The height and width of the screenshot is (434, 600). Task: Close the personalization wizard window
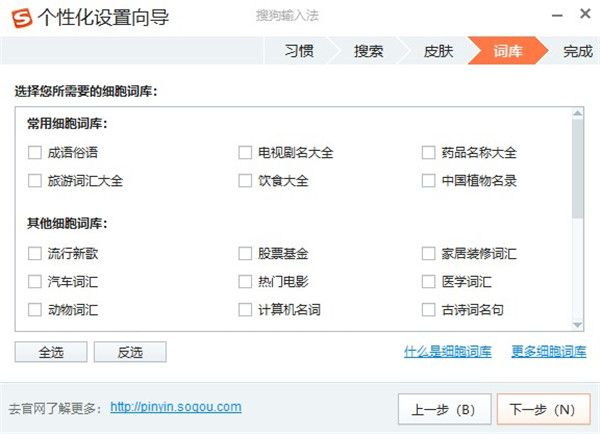(x=581, y=15)
